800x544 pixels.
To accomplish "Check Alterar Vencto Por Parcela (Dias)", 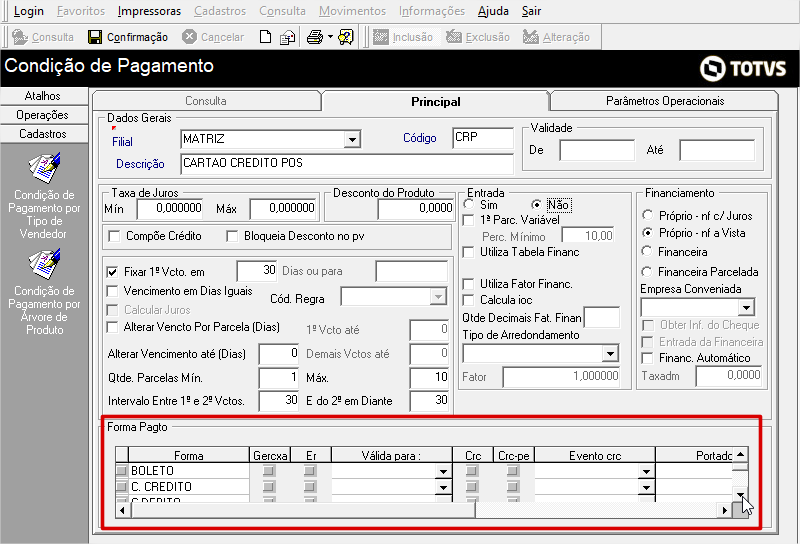I will 112,327.
